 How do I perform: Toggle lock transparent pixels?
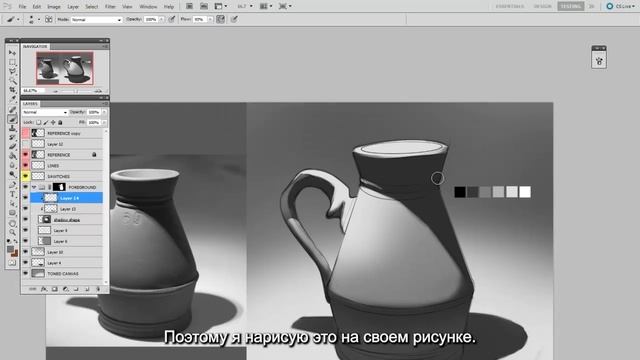38,122
